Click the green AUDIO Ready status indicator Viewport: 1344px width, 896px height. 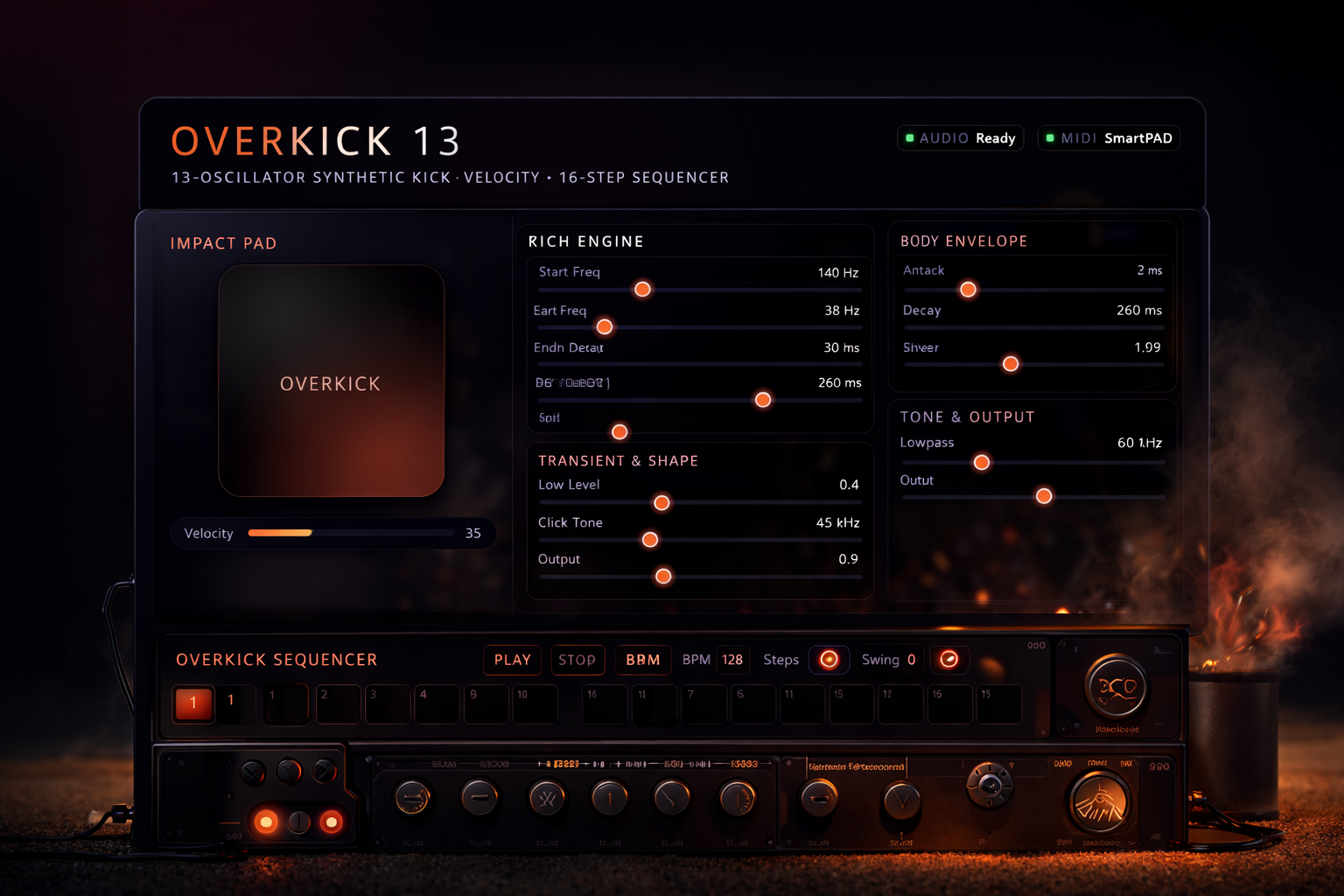click(960, 137)
